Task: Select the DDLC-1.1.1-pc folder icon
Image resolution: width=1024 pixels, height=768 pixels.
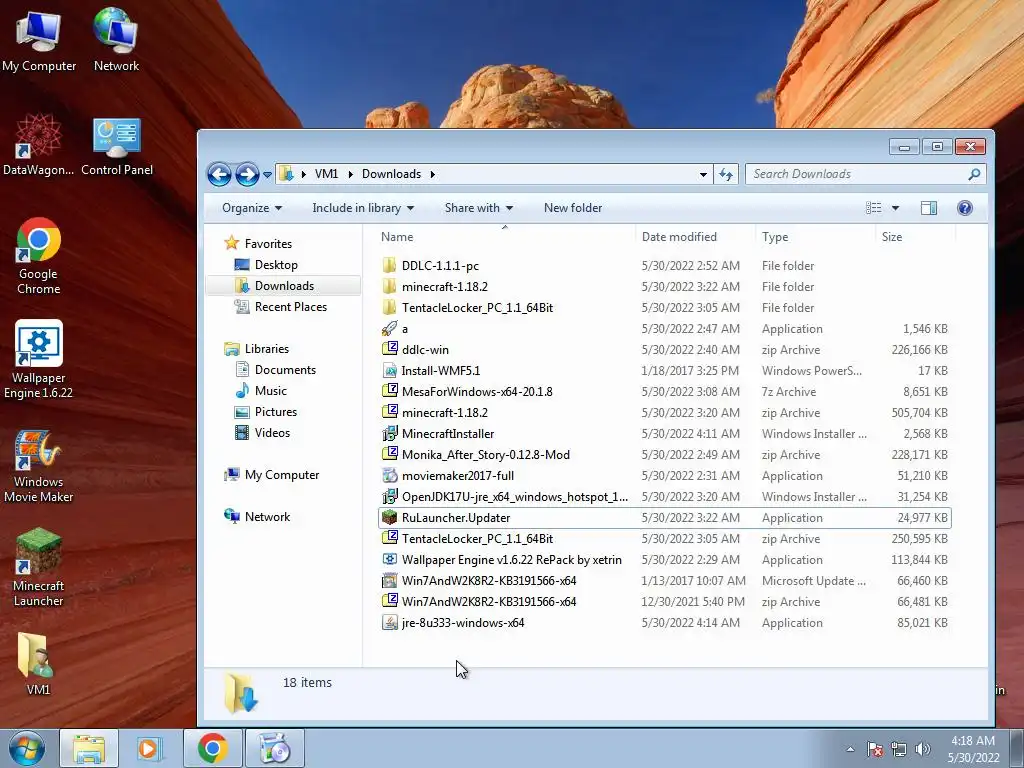Action: tap(389, 265)
